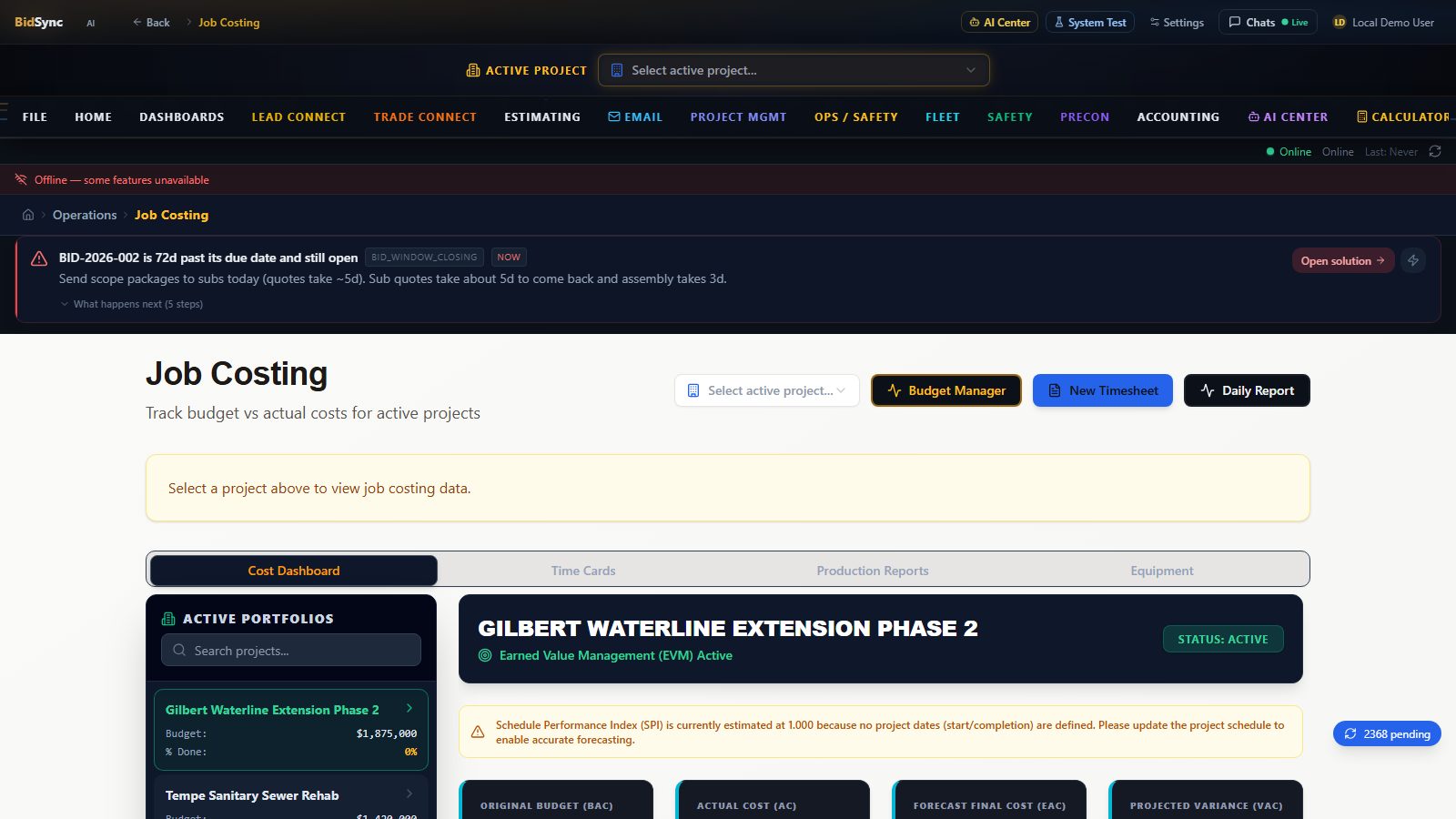The width and height of the screenshot is (1456, 819).
Task: Click Open solution on the alert
Action: click(x=1343, y=260)
